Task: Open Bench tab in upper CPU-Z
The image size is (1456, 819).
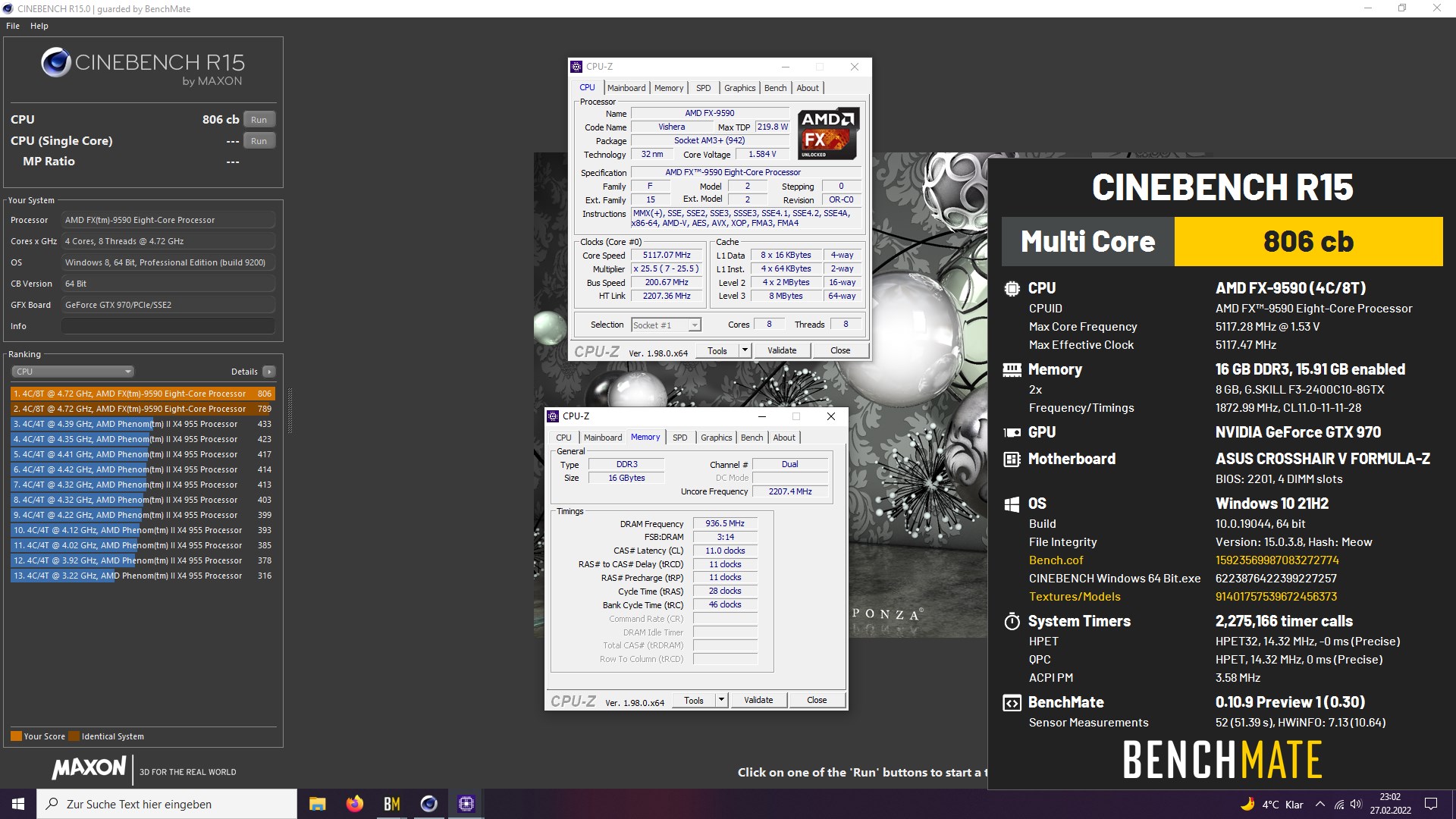Action: pos(775,88)
